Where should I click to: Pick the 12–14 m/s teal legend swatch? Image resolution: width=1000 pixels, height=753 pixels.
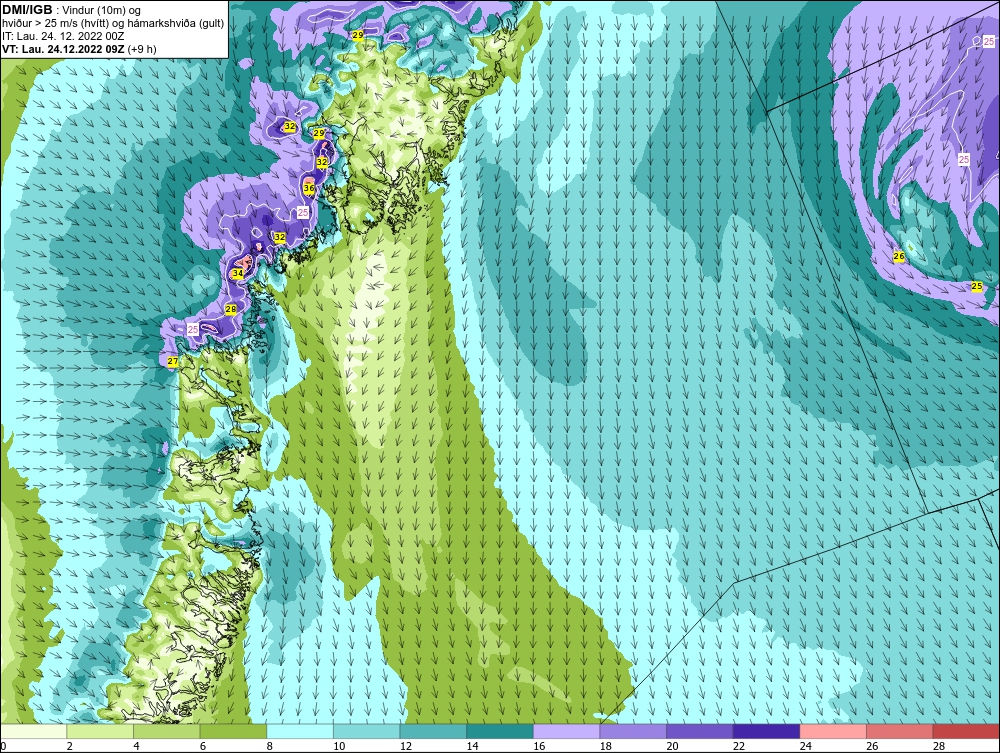[x=433, y=731]
